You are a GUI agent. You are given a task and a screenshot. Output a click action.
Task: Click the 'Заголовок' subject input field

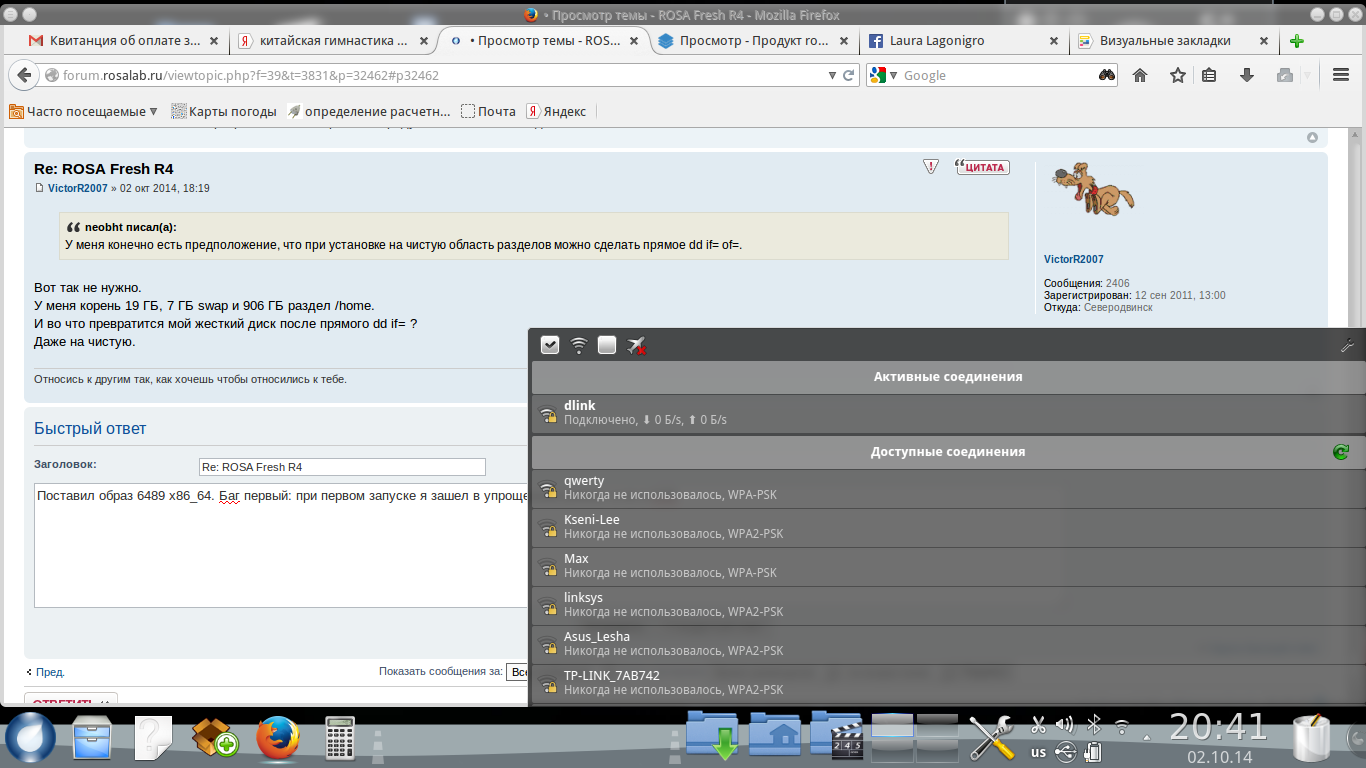pos(342,467)
